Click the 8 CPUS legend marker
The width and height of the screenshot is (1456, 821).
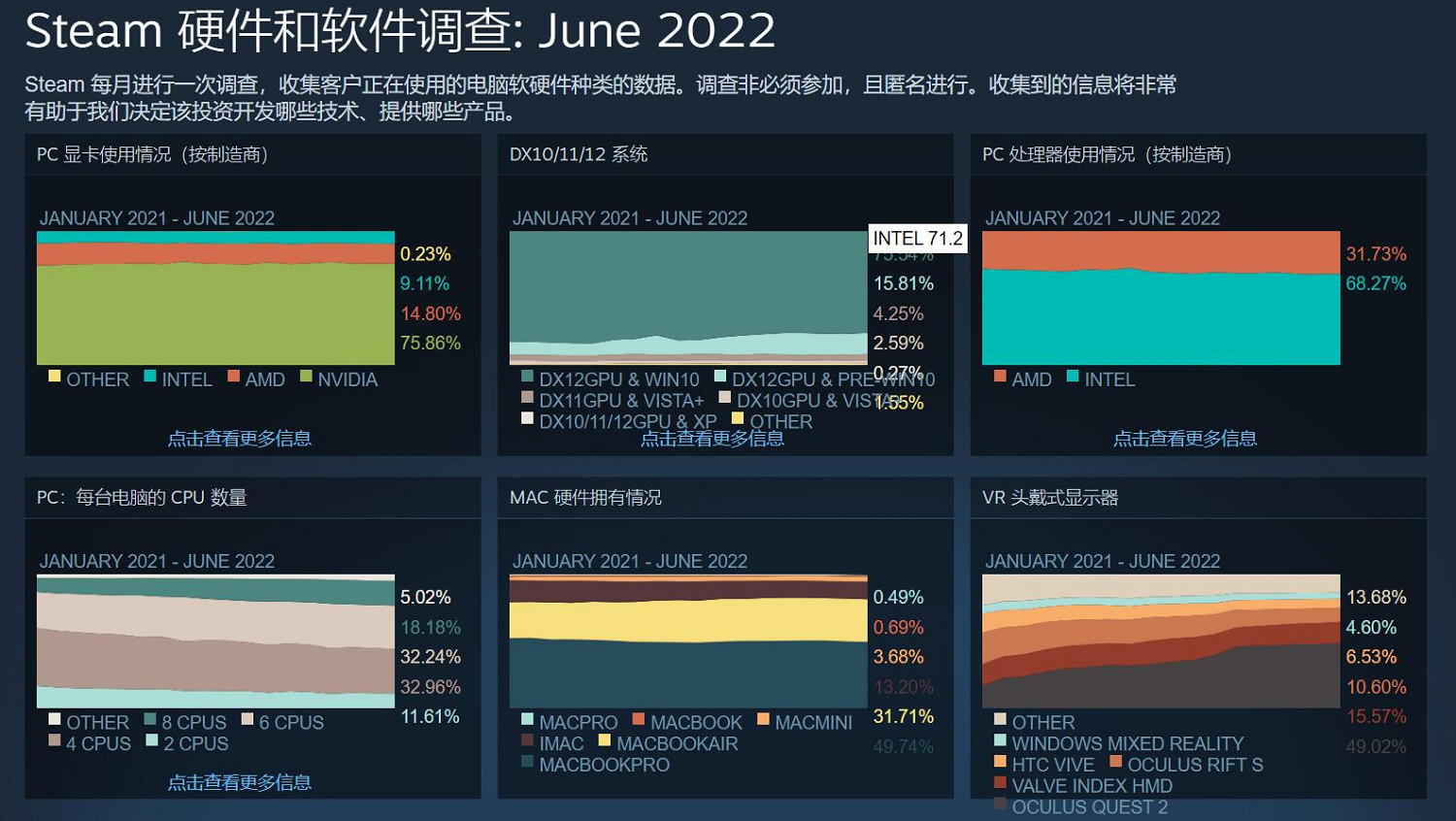point(149,721)
